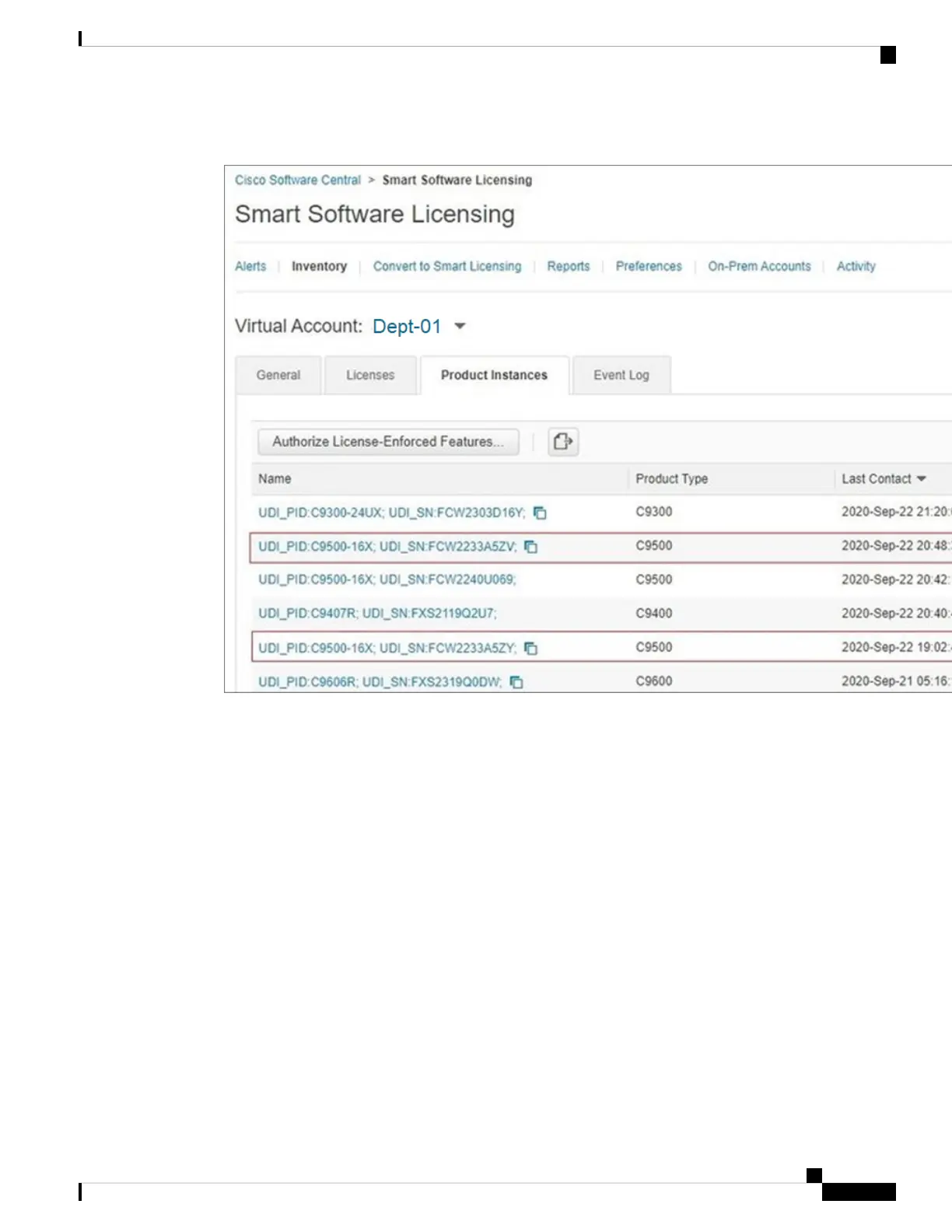Open the Reports section

(569, 266)
